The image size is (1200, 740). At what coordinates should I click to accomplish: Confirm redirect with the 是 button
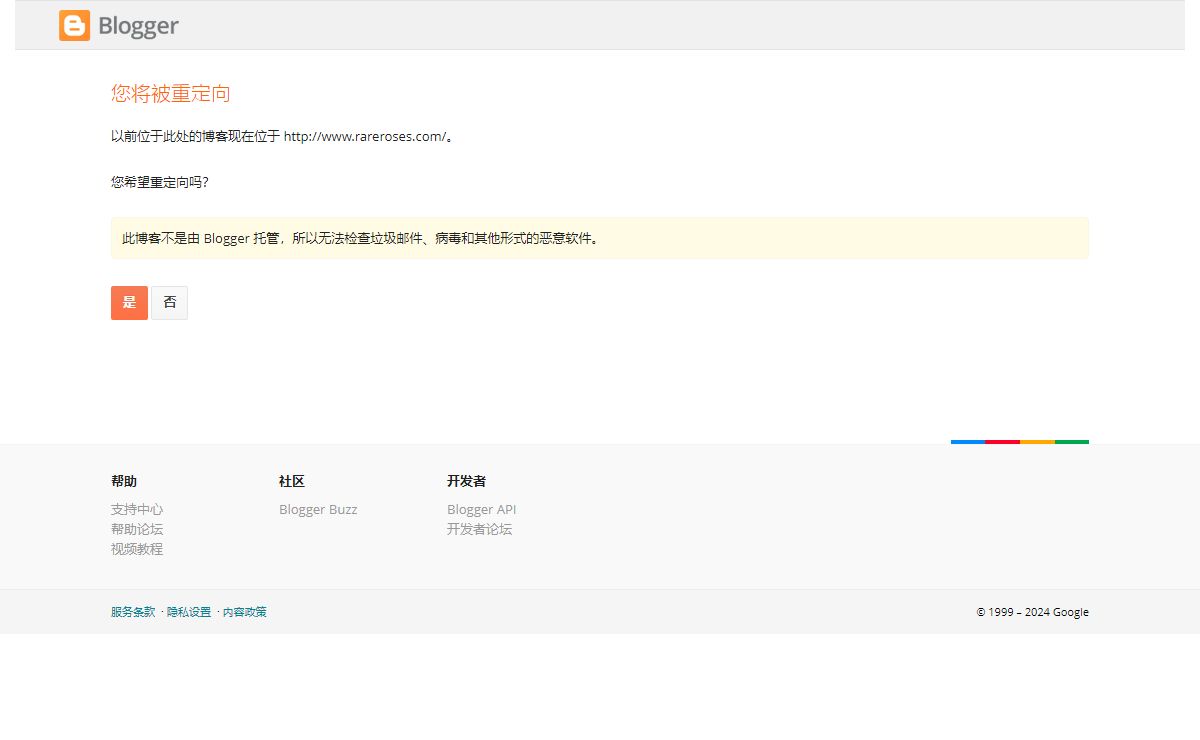click(129, 303)
